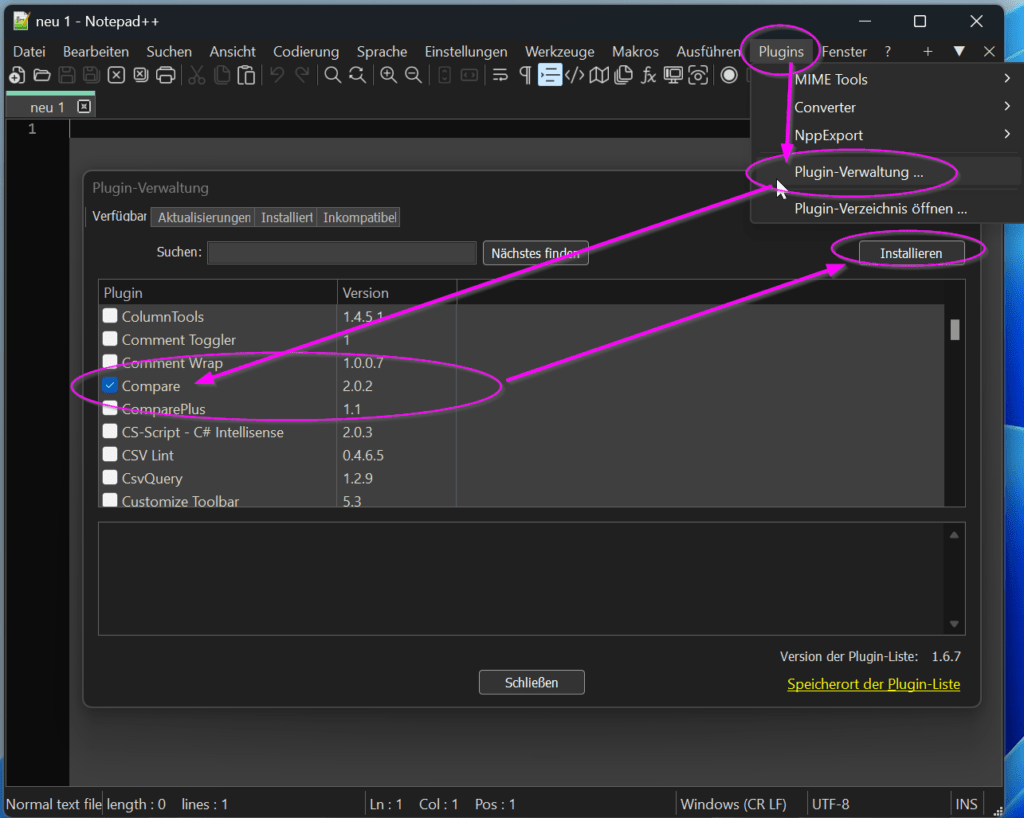
Task: Open the Sprache menu
Action: click(x=382, y=52)
